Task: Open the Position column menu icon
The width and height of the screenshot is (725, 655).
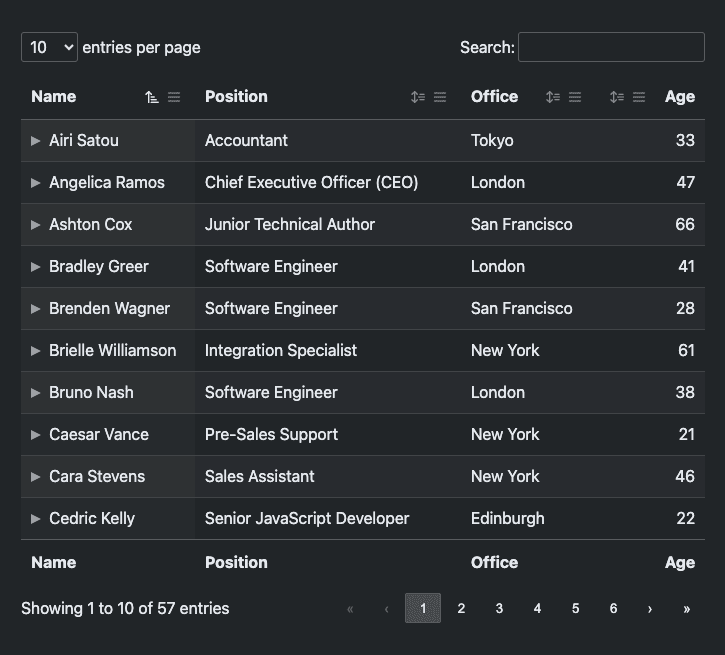Action: point(440,97)
